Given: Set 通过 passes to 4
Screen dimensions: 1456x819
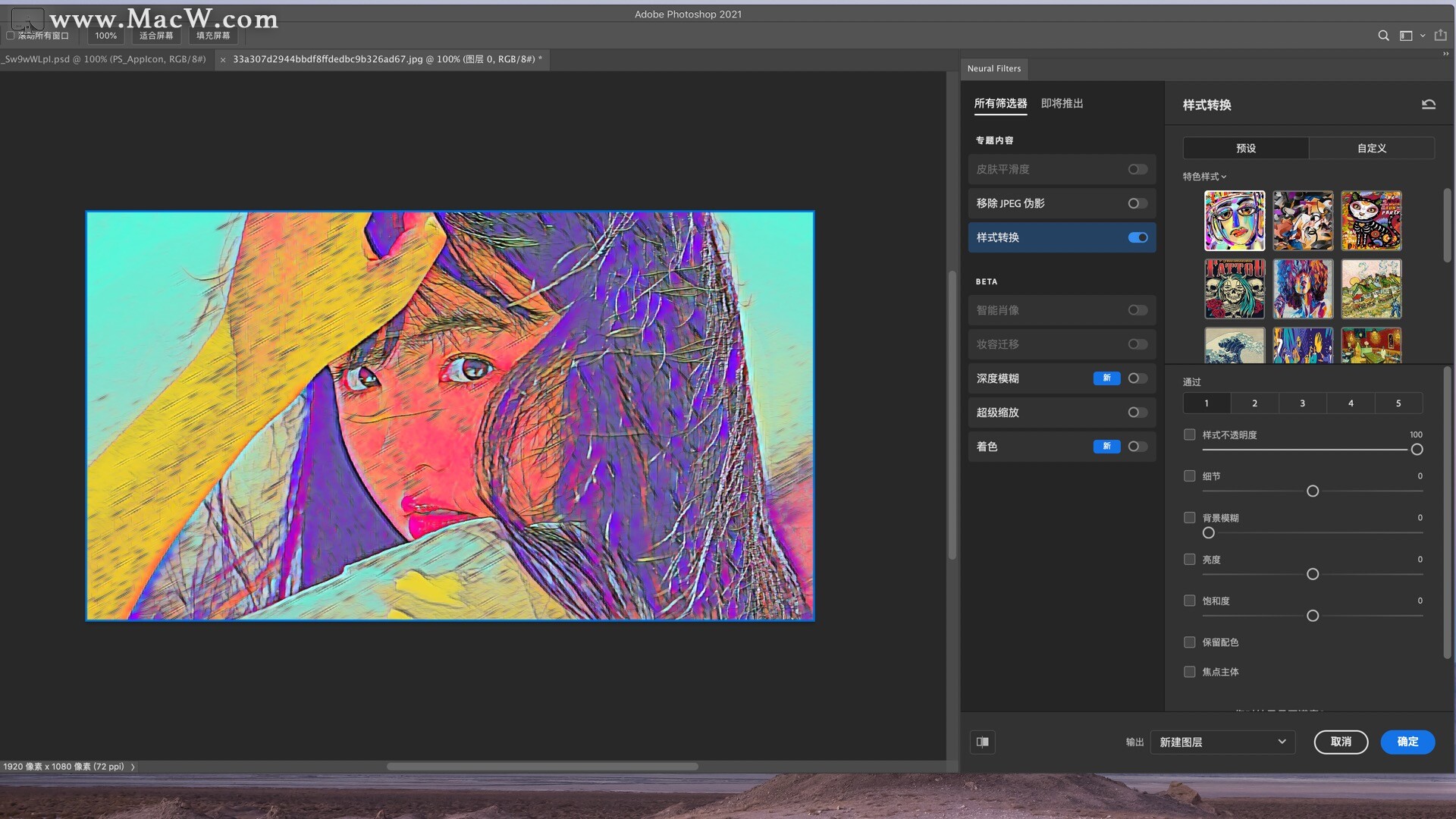Looking at the screenshot, I should [1351, 403].
